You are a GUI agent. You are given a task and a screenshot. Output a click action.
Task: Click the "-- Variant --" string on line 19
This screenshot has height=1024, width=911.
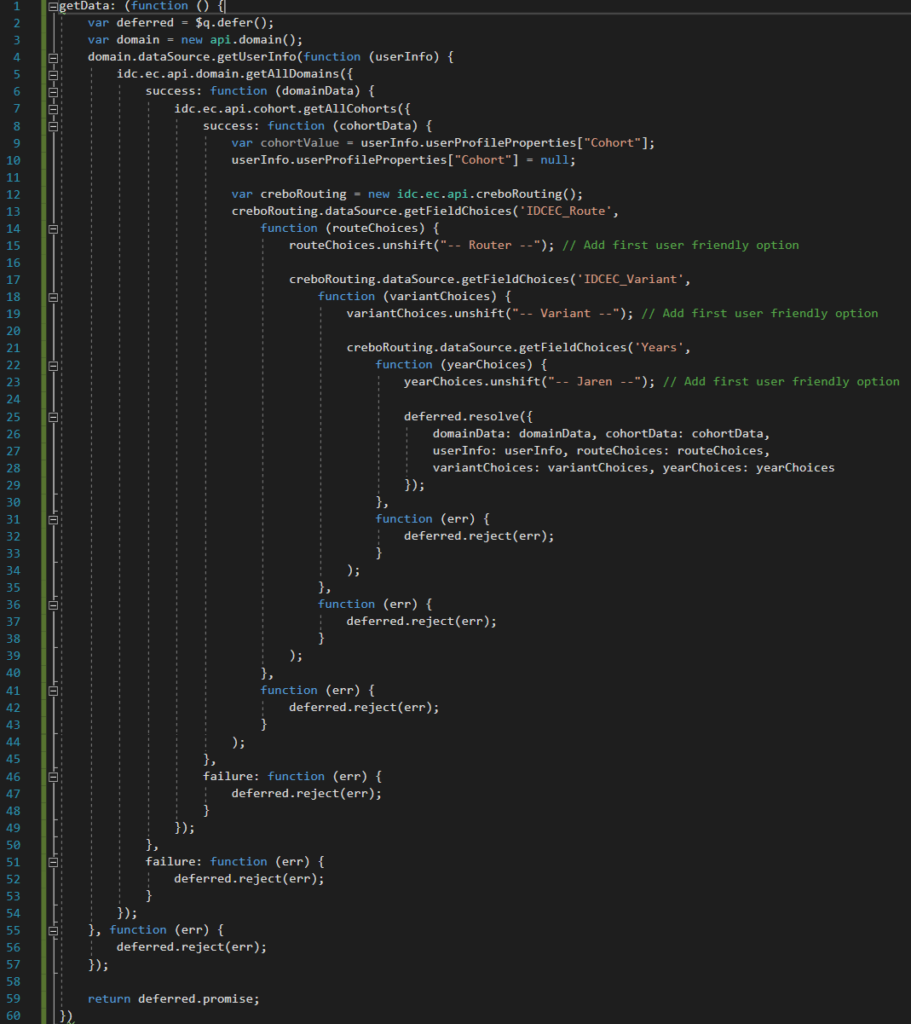(566, 313)
